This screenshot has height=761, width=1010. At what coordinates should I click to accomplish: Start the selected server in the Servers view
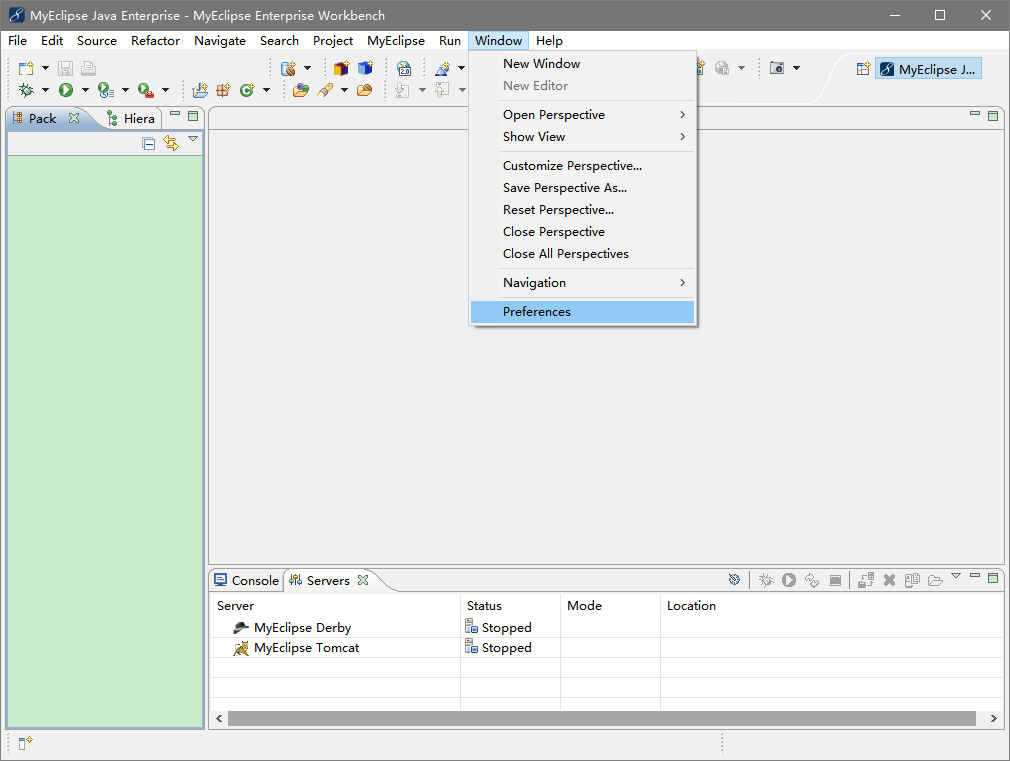pos(789,579)
